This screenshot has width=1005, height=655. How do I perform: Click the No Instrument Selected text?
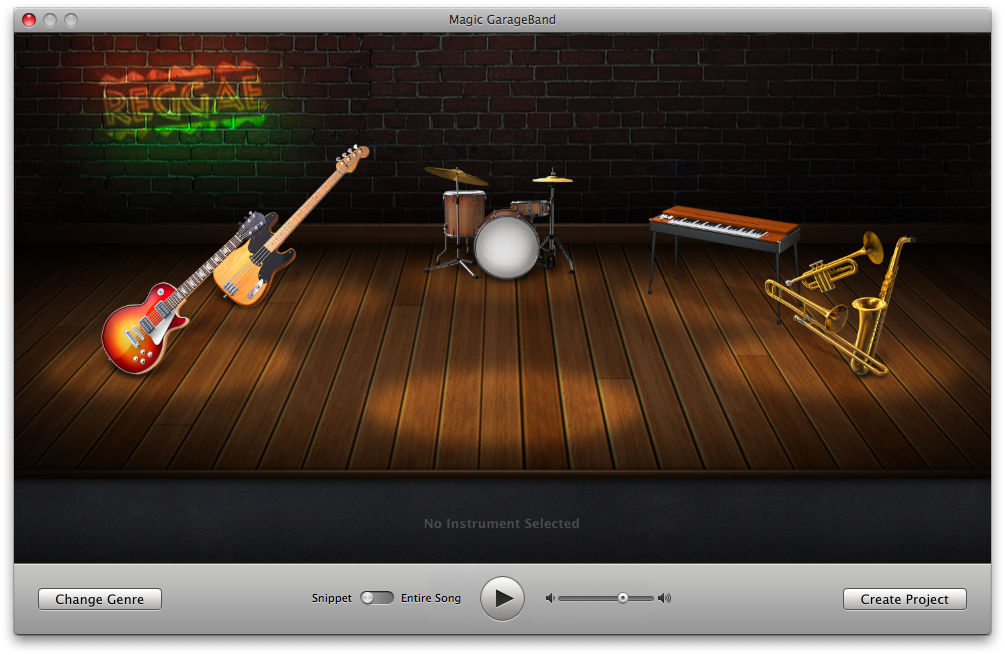(x=501, y=523)
